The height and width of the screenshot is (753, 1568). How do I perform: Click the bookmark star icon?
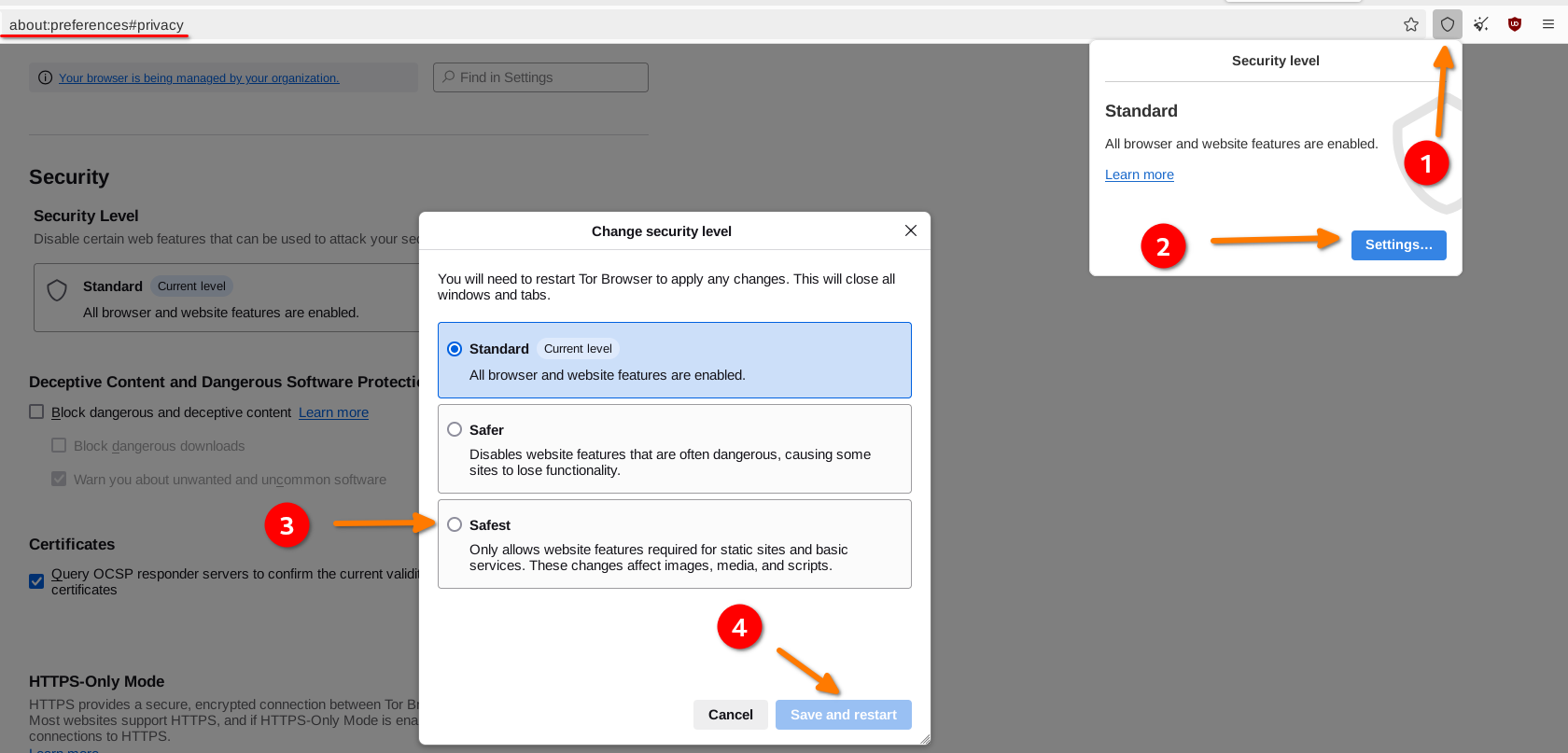[1411, 24]
